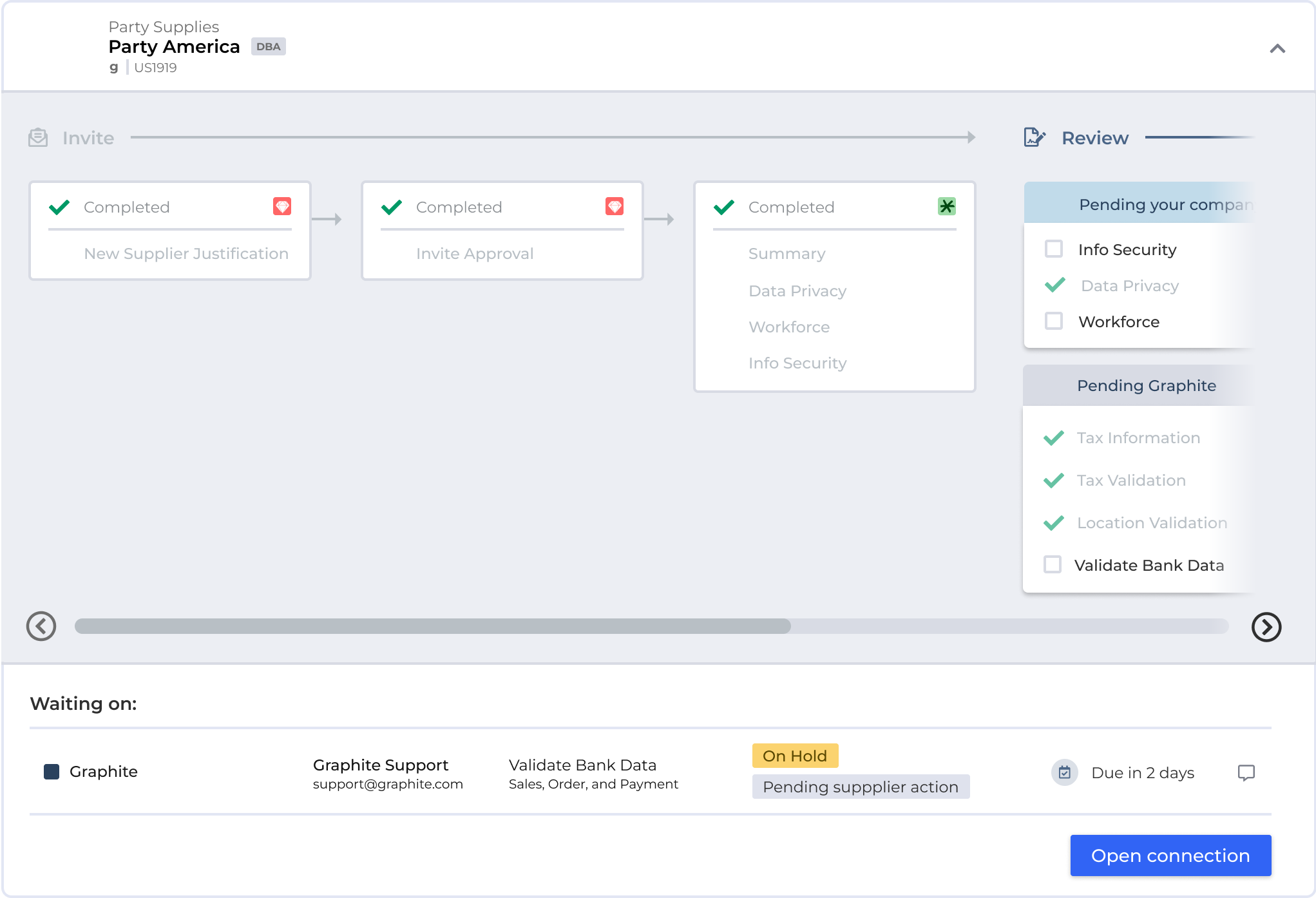Select the red diamond icon on New Supplier Justification card
The height and width of the screenshot is (898, 1316).
point(281,207)
